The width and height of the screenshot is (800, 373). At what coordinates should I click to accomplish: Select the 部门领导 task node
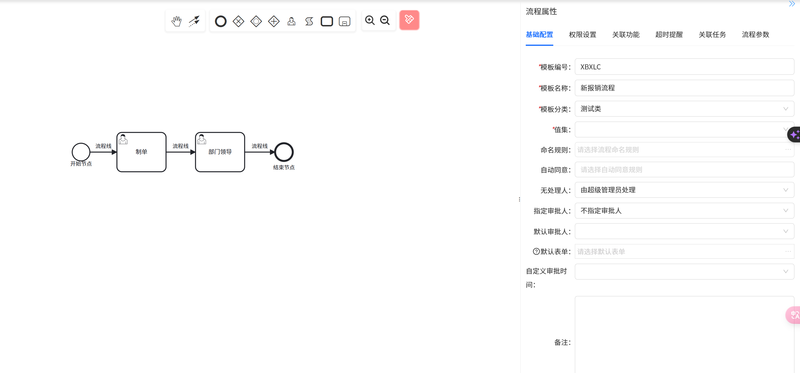220,152
